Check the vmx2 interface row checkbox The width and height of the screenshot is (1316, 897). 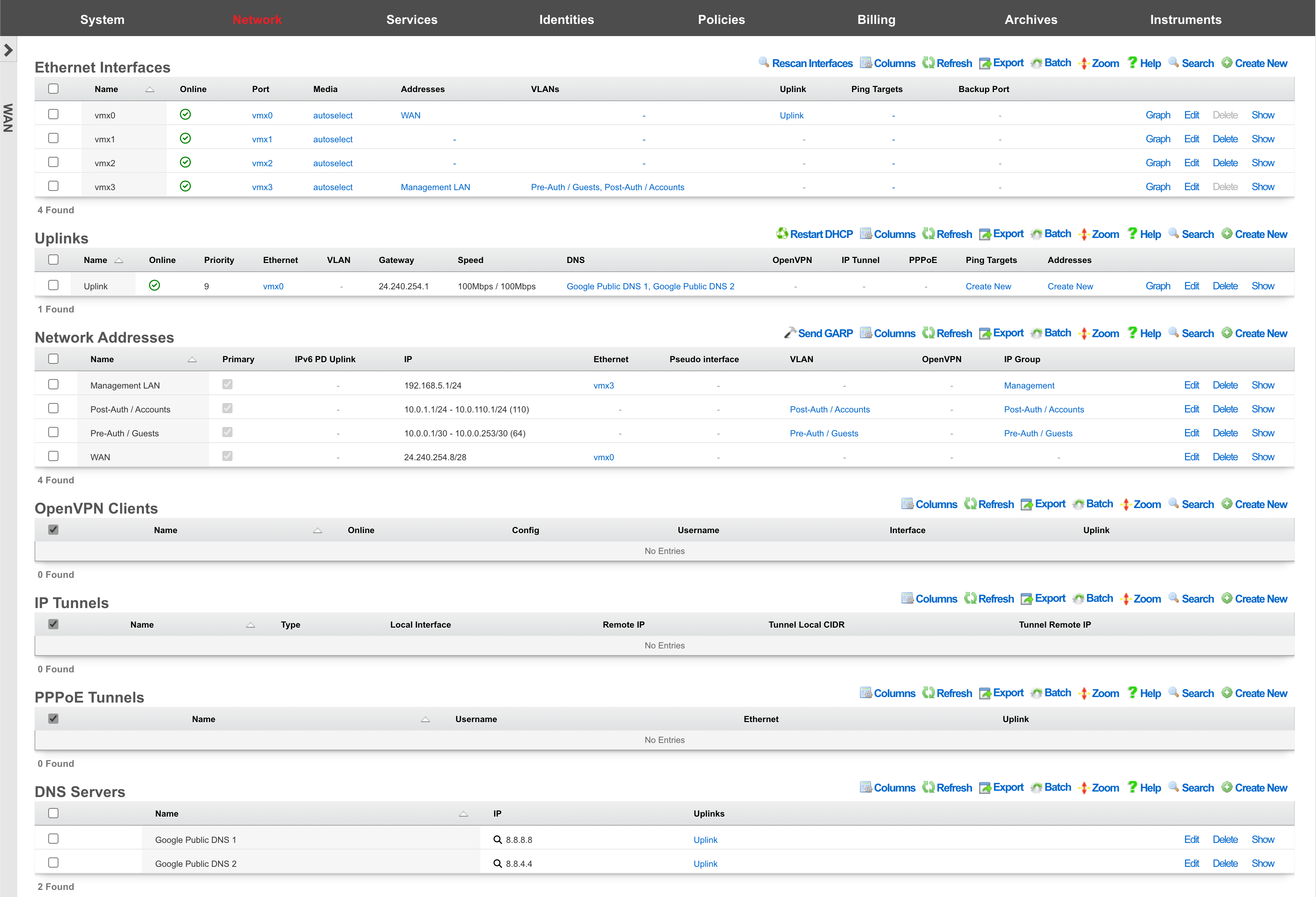pos(53,162)
